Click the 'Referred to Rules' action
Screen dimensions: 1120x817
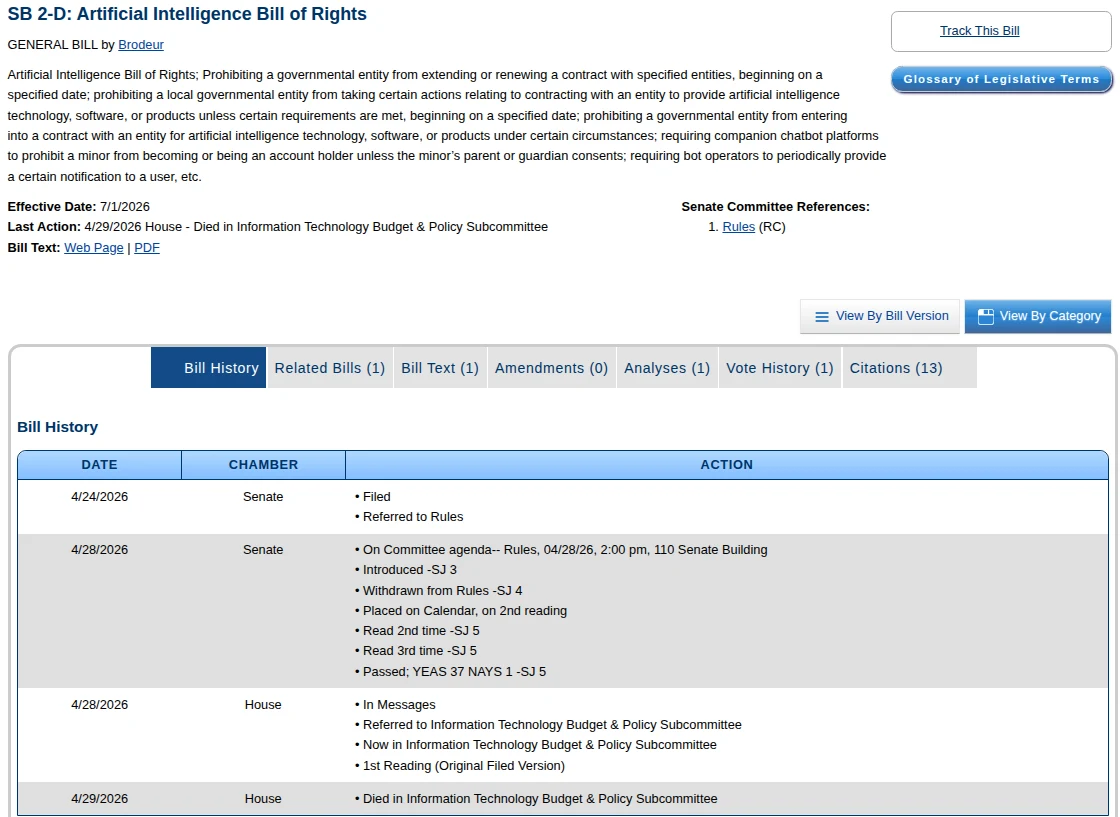click(413, 517)
